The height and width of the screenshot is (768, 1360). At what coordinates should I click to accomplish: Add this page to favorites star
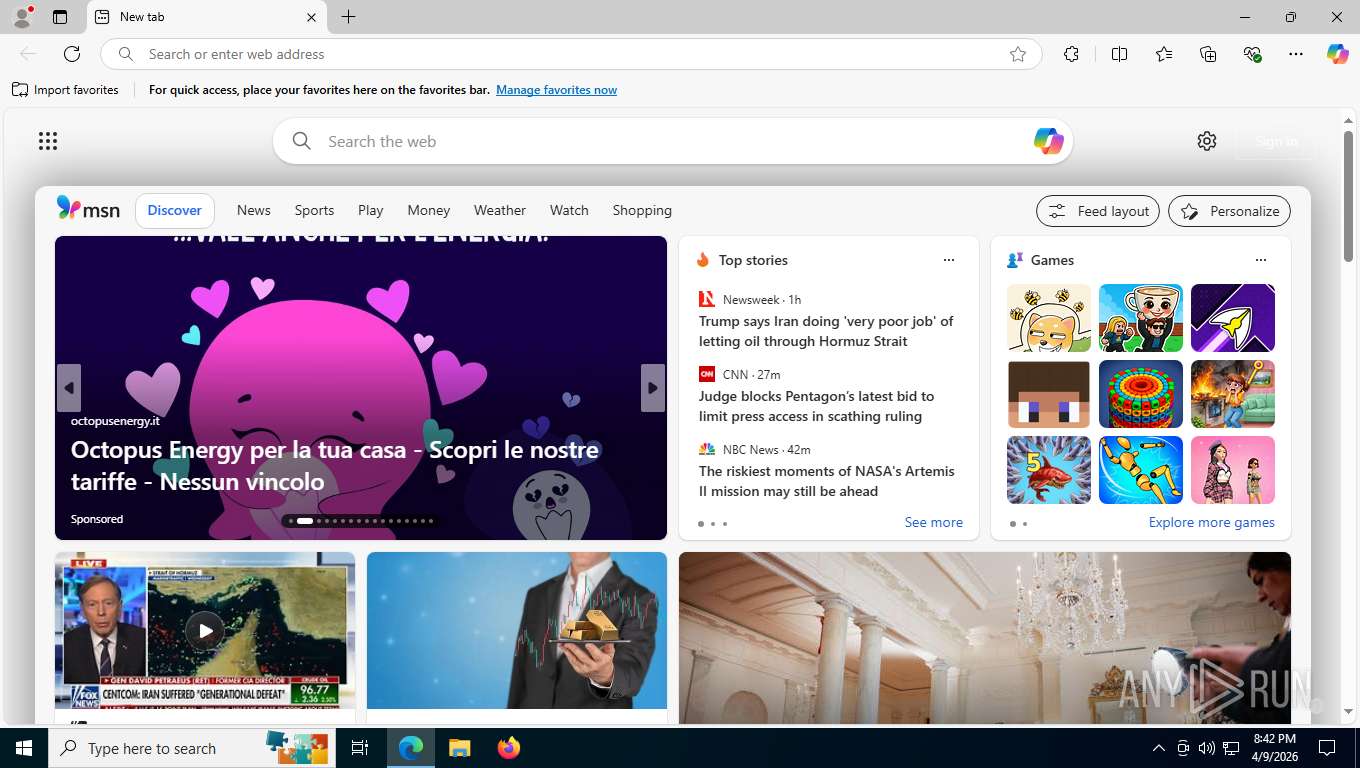1018,54
